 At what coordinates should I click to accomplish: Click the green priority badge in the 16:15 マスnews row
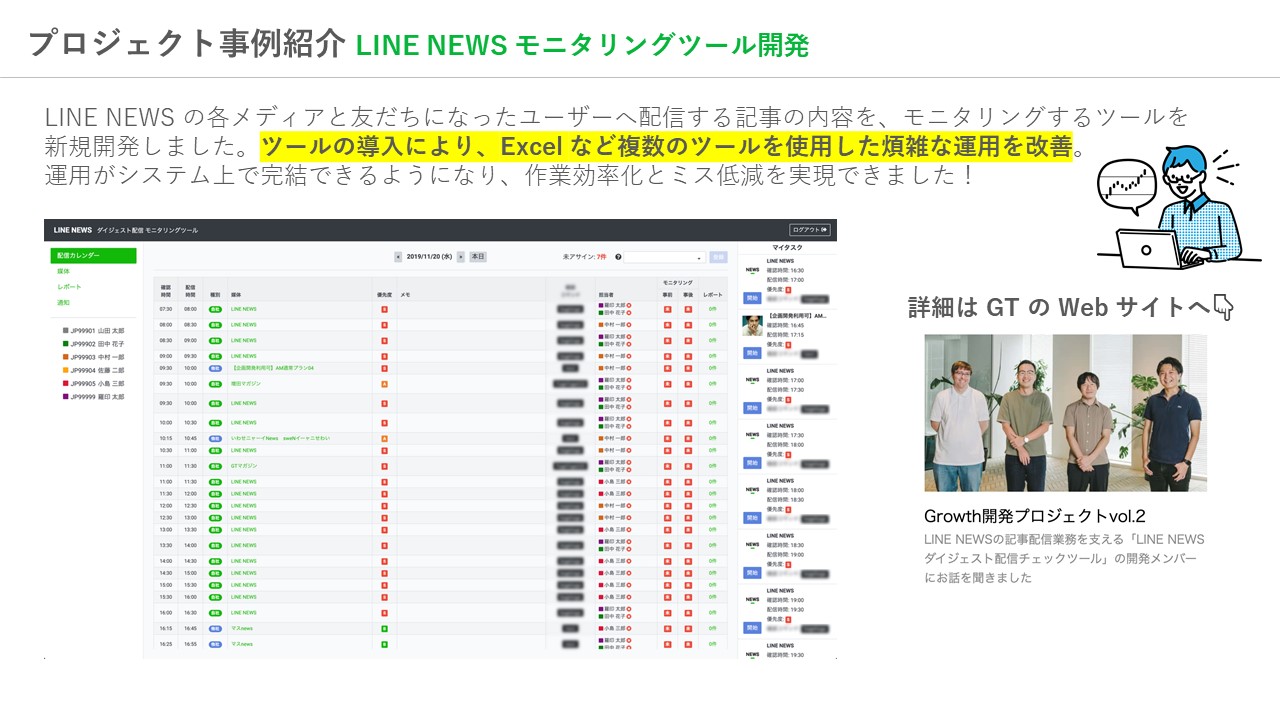pyautogui.click(x=384, y=628)
